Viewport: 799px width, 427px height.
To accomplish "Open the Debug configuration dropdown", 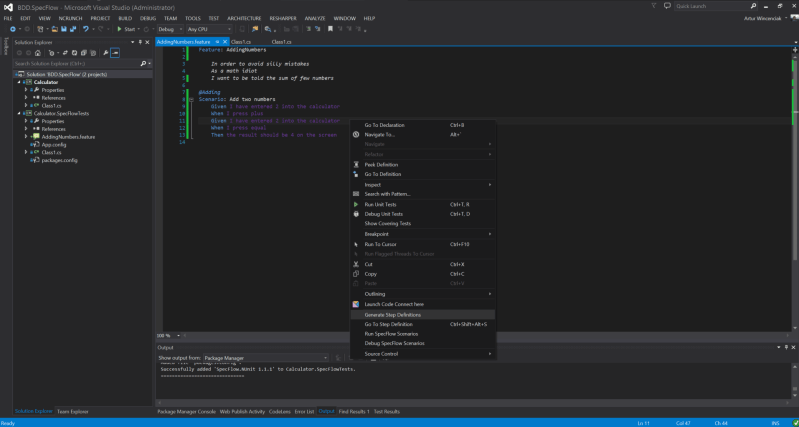I will pos(169,29).
